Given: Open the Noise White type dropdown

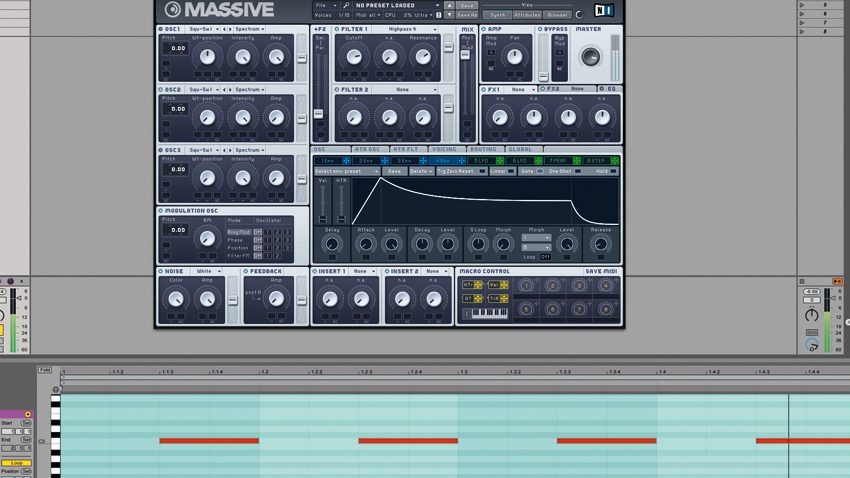Looking at the screenshot, I should 206,272.
